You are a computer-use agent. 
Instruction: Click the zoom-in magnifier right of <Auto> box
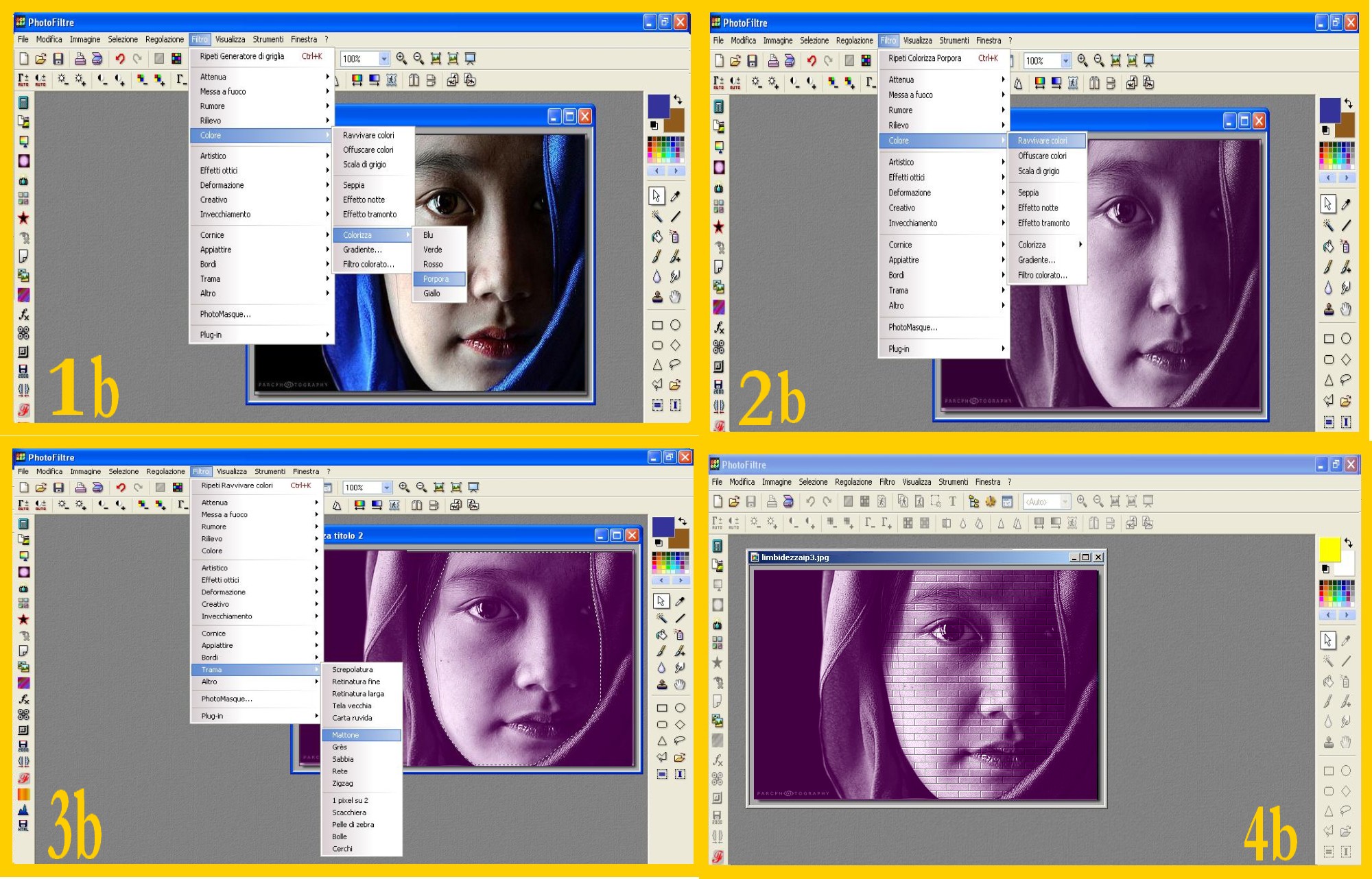click(x=1082, y=501)
